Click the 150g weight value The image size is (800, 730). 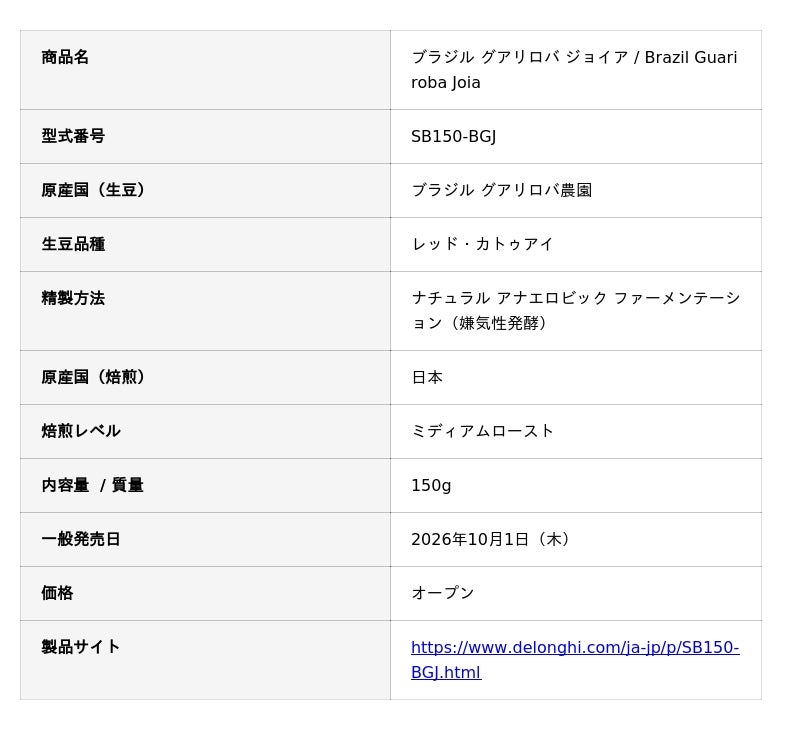(x=431, y=486)
